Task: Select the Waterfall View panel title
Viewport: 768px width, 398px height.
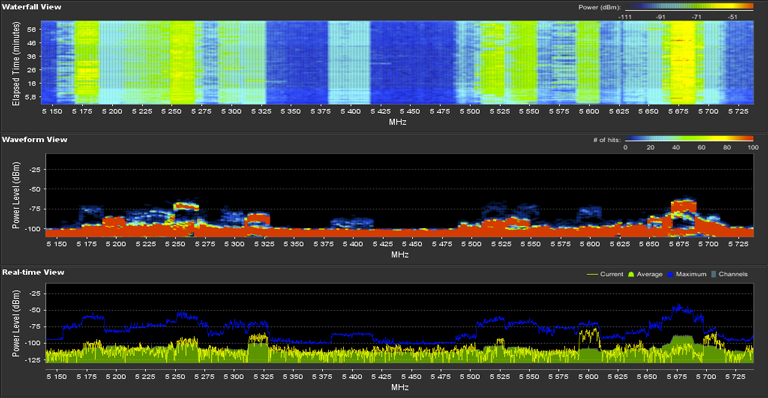Action: (32, 7)
